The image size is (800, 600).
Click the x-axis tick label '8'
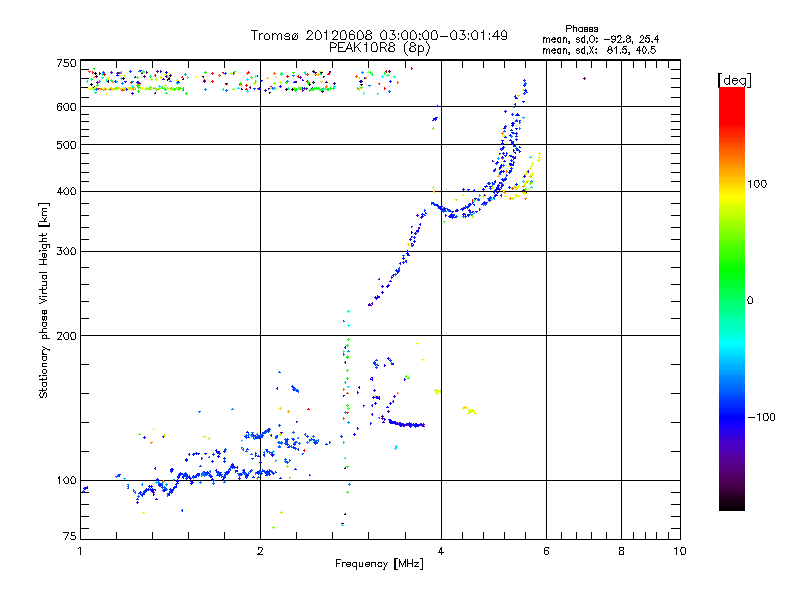pyautogui.click(x=621, y=551)
